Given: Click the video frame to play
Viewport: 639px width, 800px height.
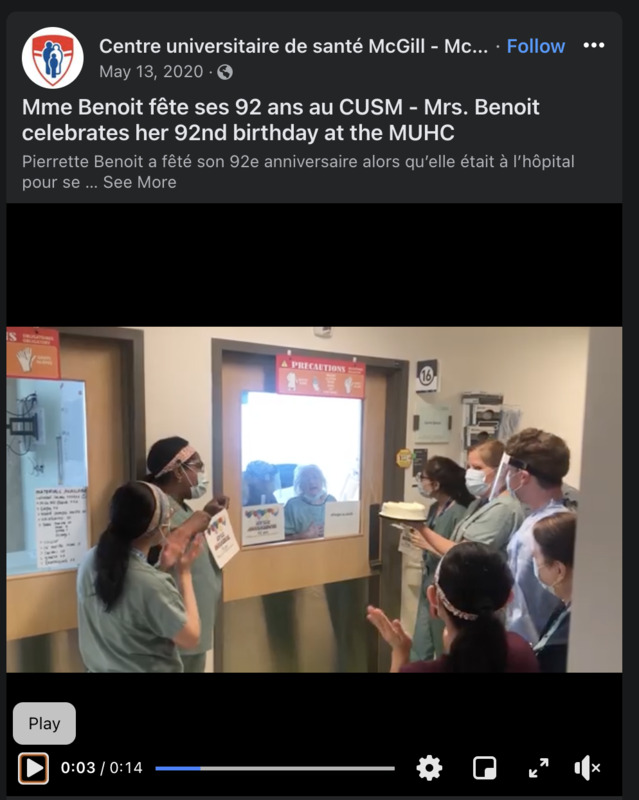Looking at the screenshot, I should tap(314, 499).
